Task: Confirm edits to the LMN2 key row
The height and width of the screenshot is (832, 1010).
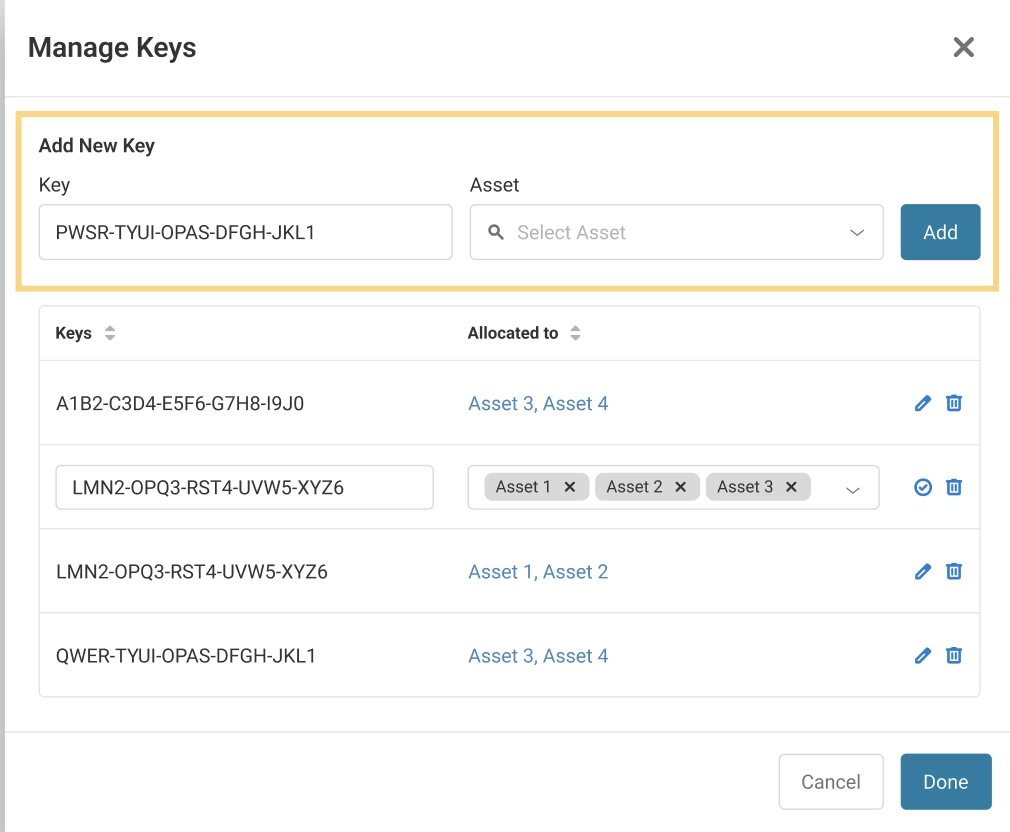Action: click(923, 487)
